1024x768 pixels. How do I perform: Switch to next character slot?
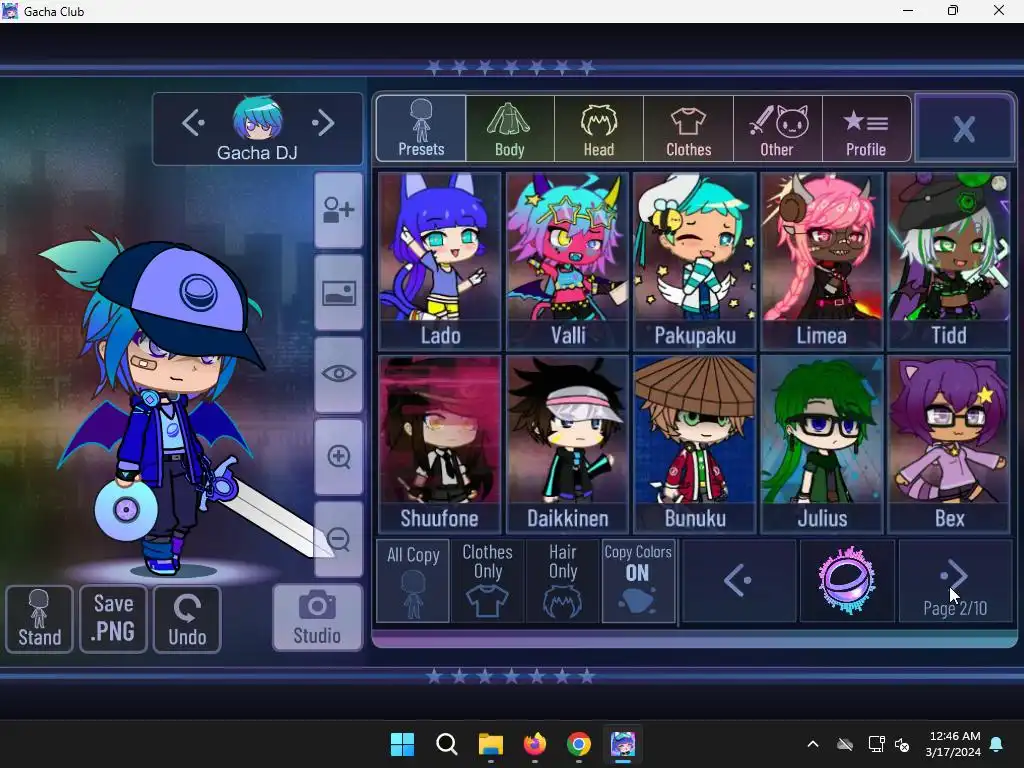(x=323, y=123)
